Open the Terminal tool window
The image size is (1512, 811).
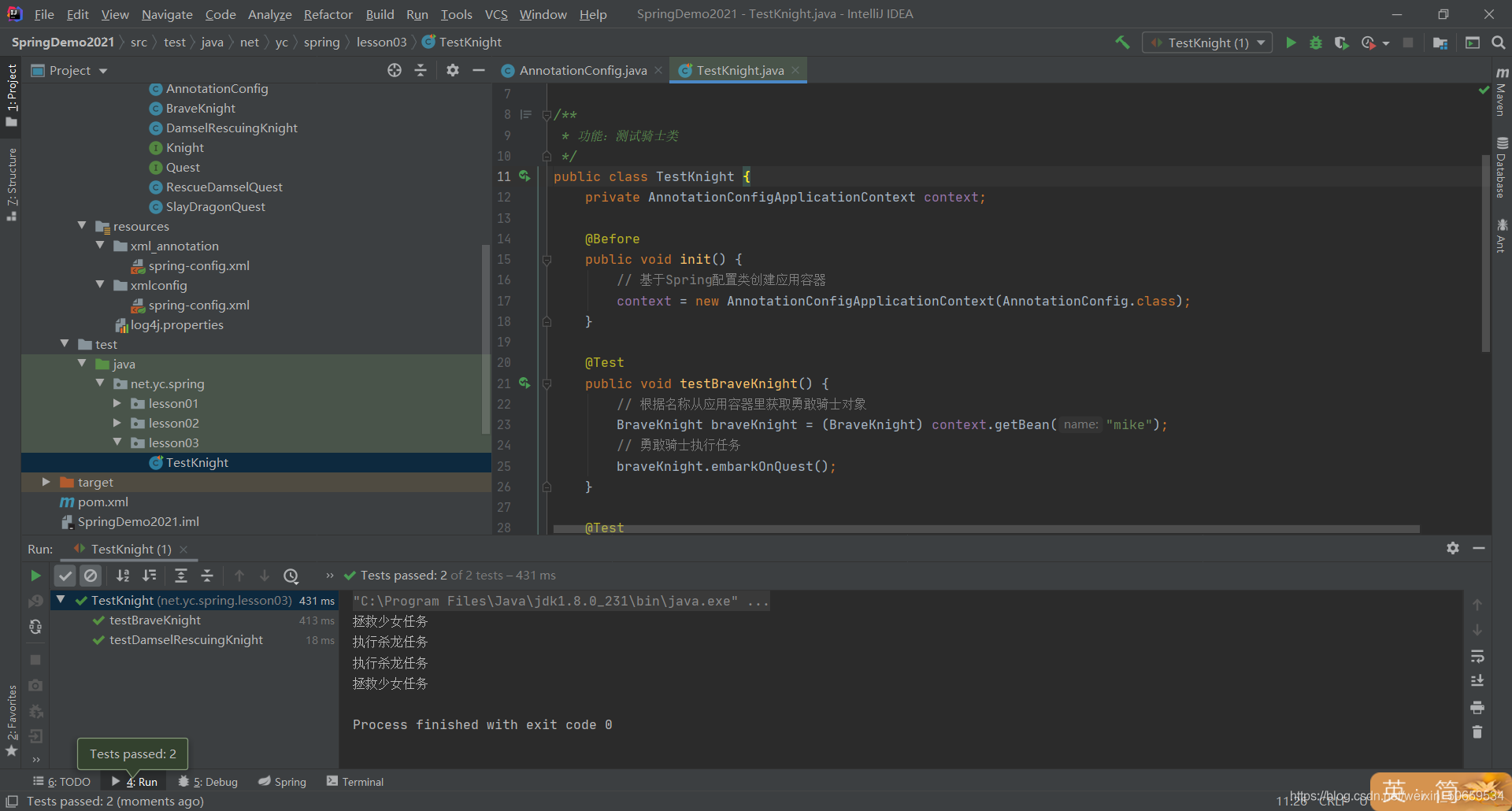click(x=355, y=782)
